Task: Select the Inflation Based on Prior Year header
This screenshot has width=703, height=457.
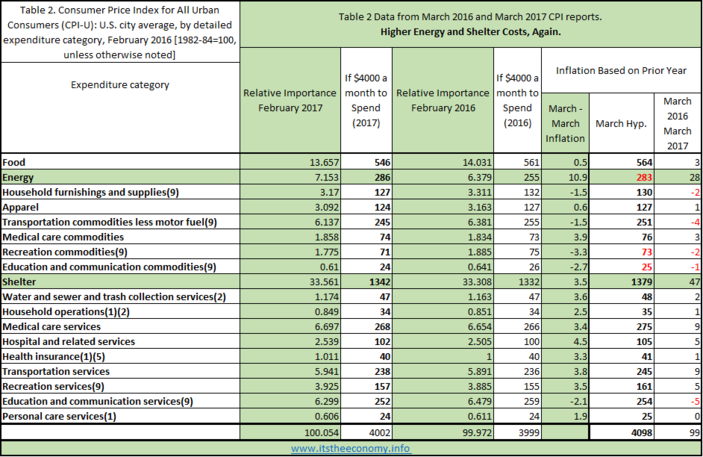Action: click(621, 70)
